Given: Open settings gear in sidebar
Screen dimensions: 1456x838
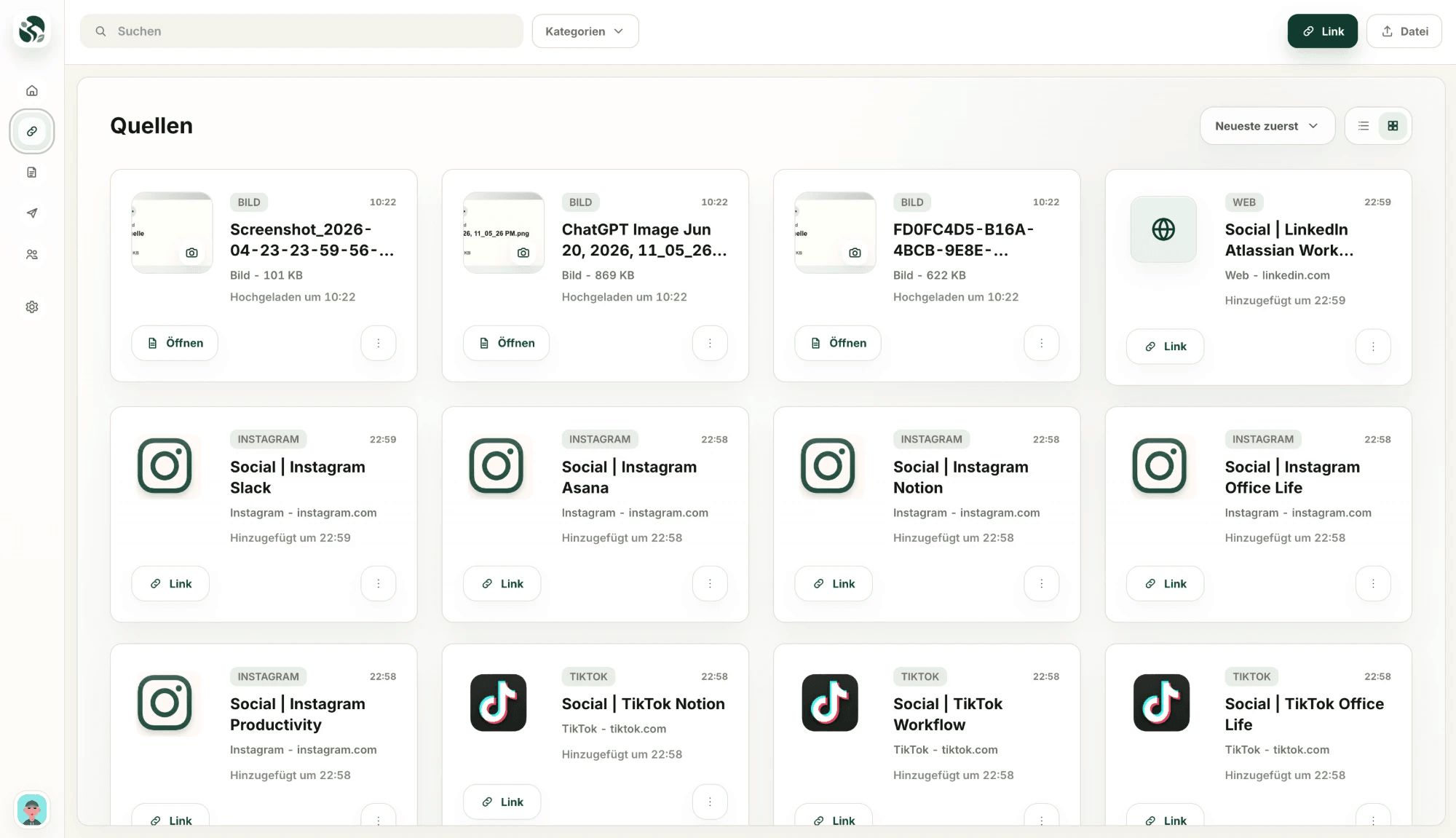Looking at the screenshot, I should (32, 307).
